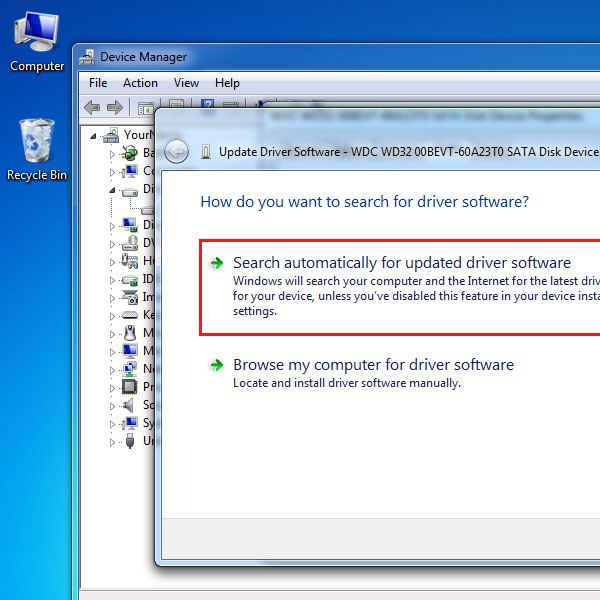
Task: Select the DVD/CD-ROM drives category icon
Action: click(x=129, y=243)
